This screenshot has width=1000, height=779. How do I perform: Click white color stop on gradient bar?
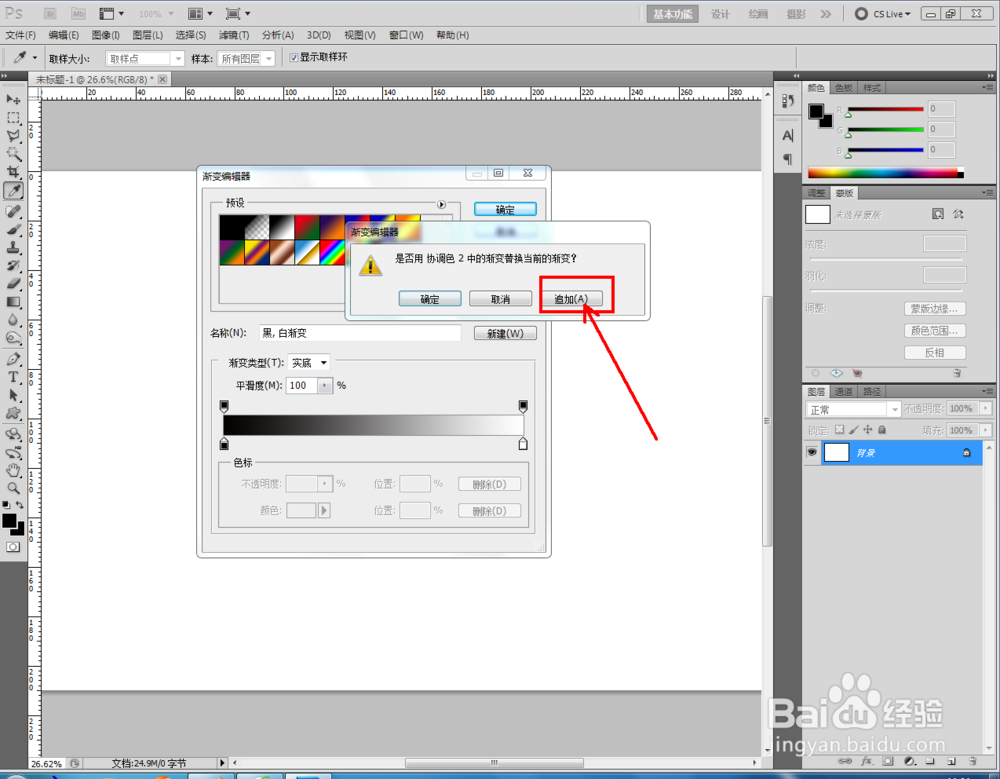pyautogui.click(x=523, y=443)
